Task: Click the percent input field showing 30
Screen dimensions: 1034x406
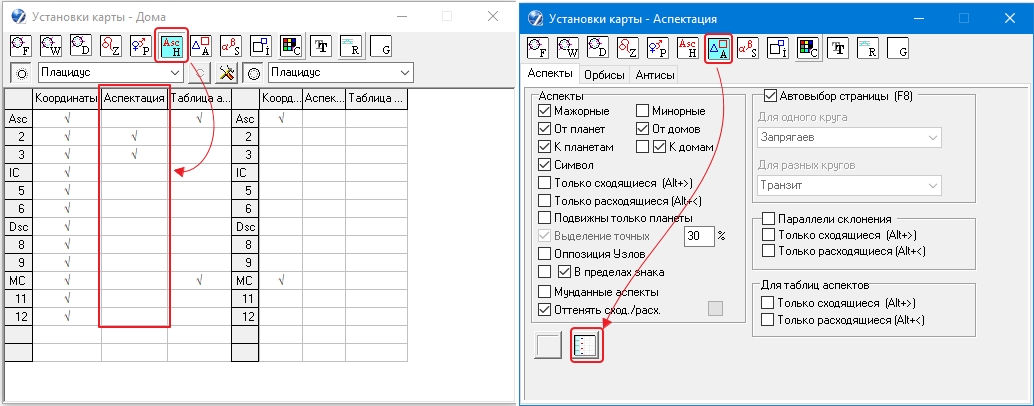Action: tap(699, 236)
